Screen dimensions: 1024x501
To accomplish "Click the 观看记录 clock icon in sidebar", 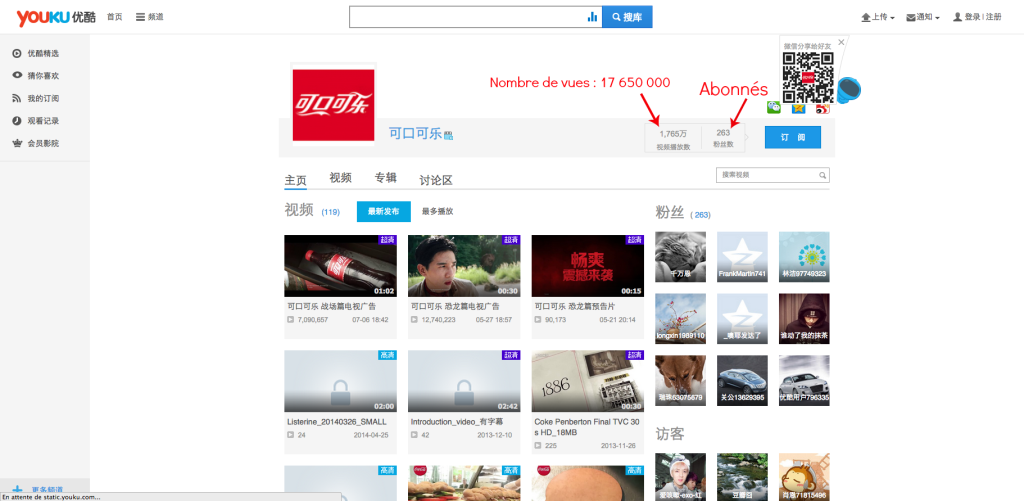I will click(x=17, y=121).
